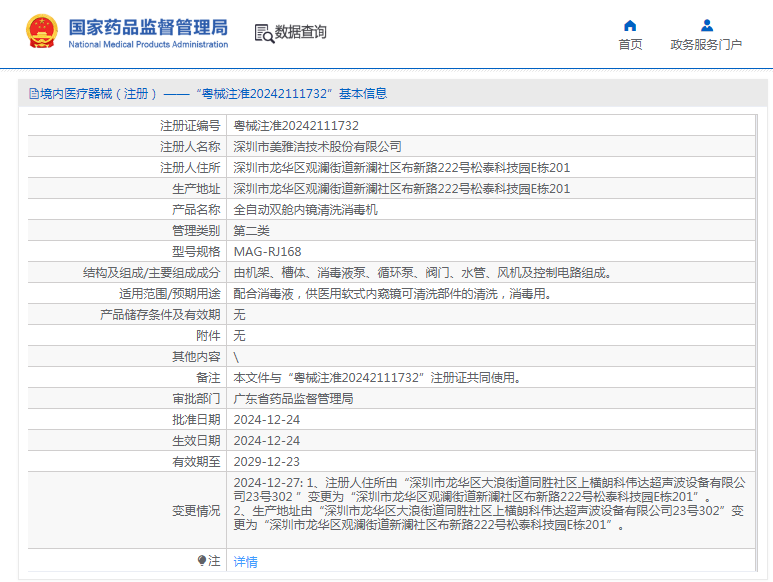Click National Medical Products Administration subtitle
The image size is (773, 582).
tap(148, 44)
